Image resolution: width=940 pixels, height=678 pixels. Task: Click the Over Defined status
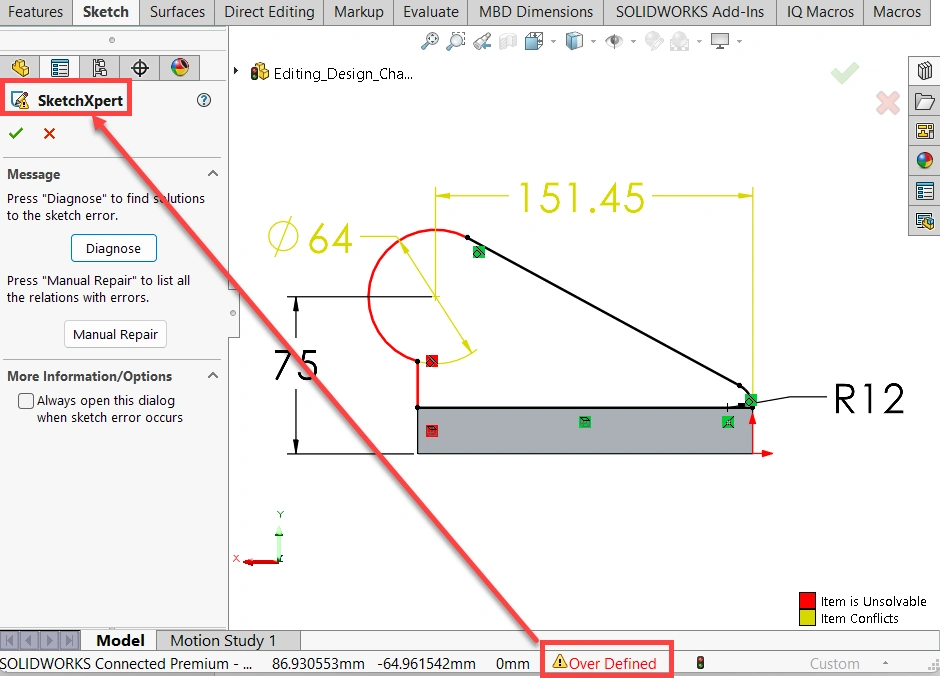(x=605, y=663)
